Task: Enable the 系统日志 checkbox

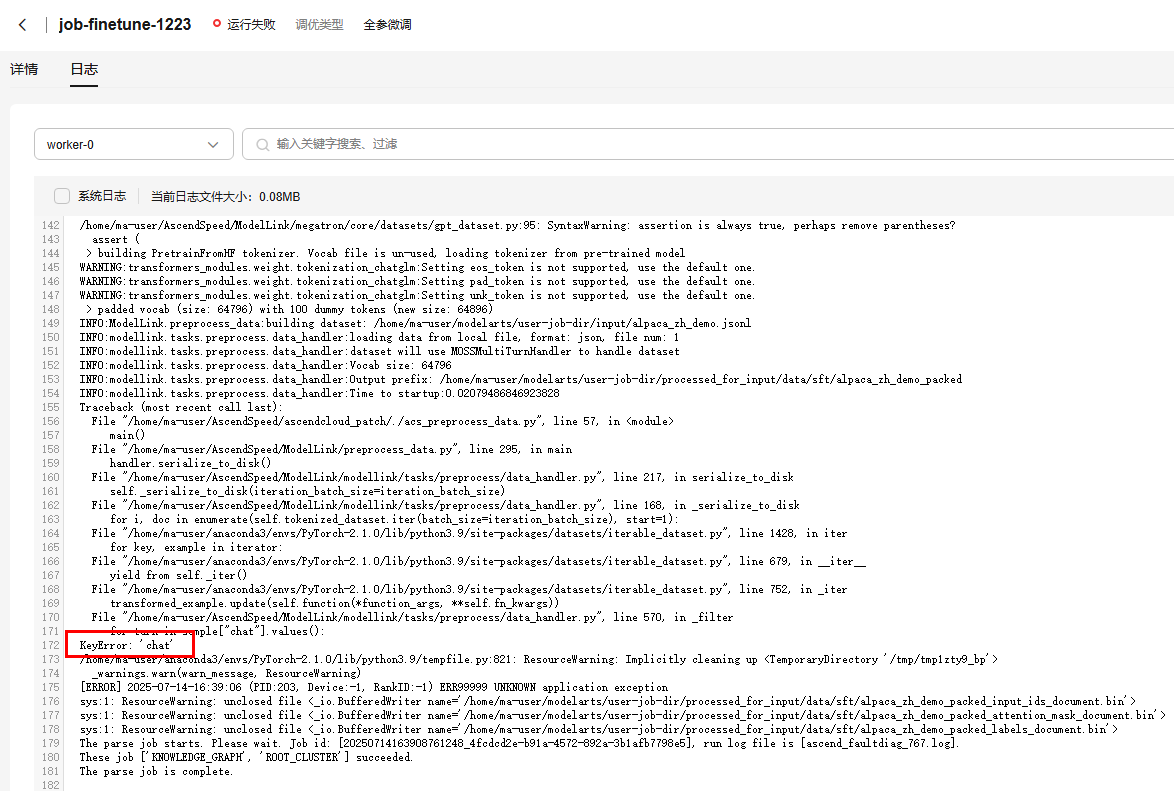Action: (62, 196)
